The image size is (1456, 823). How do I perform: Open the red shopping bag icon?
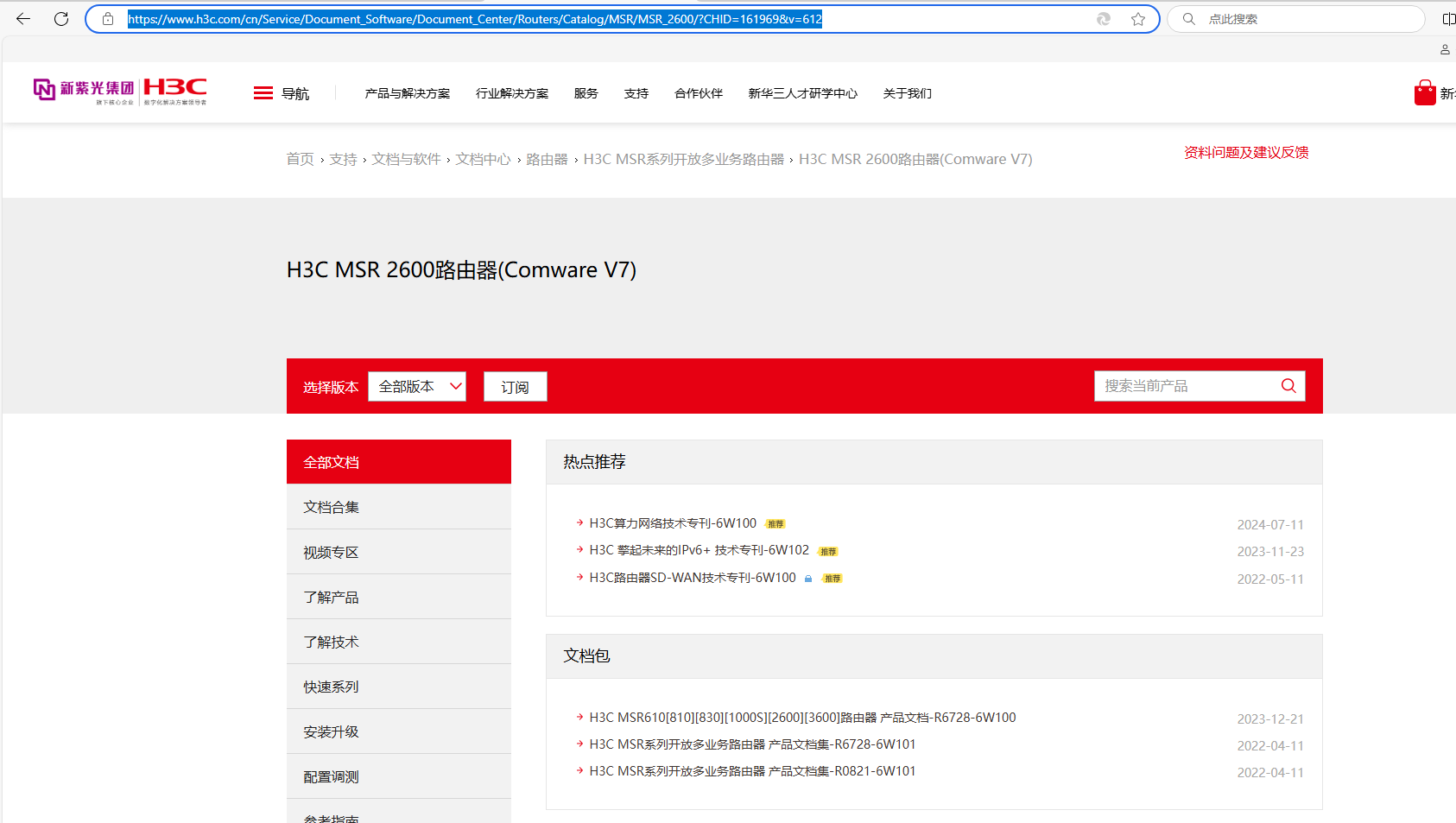(1425, 92)
